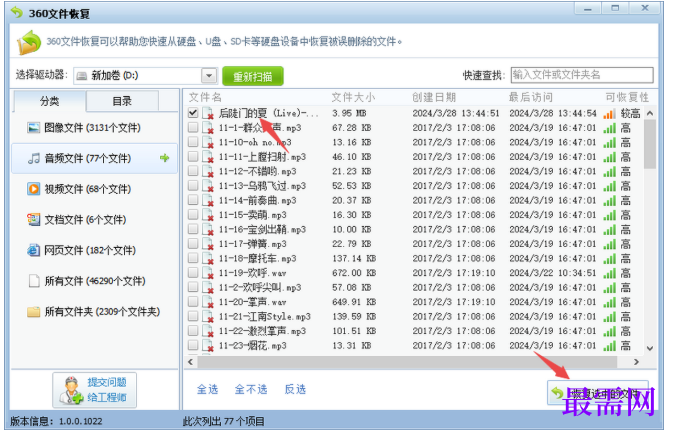Select checkbox of 11-15-卖萌.mp3

coord(193,215)
